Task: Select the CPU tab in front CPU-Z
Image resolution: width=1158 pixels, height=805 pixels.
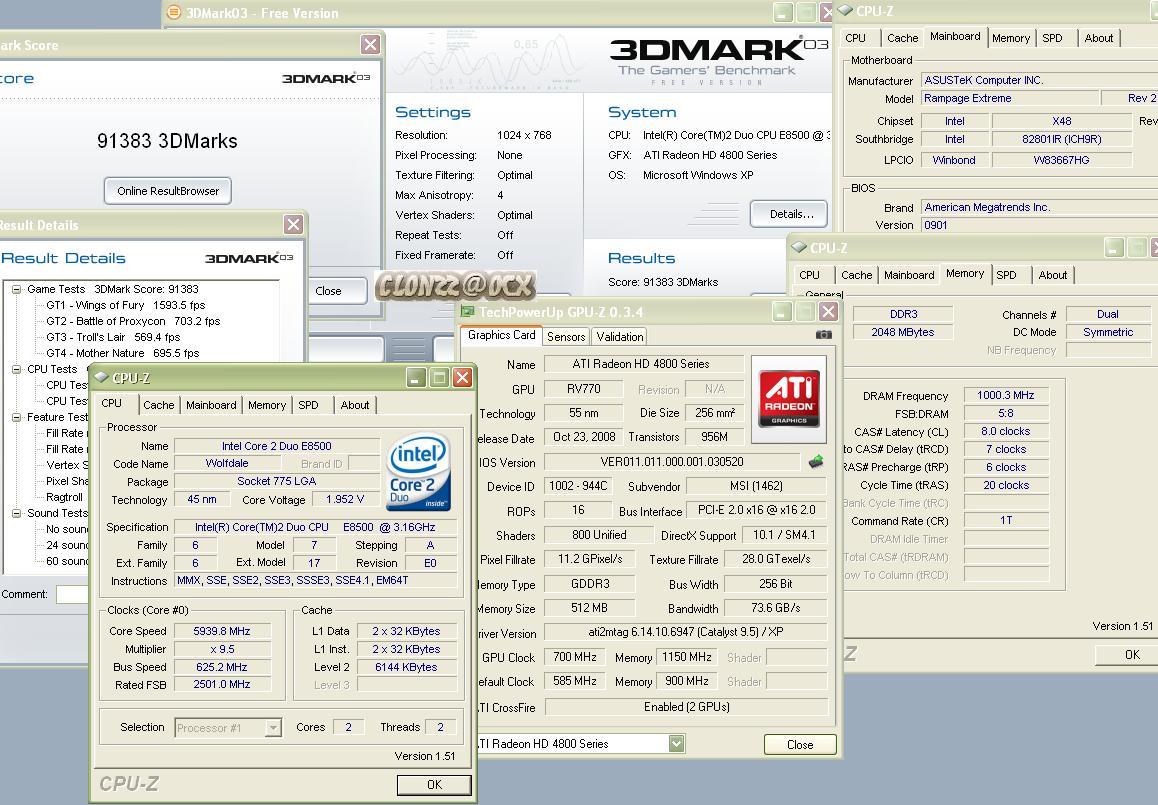Action: coord(112,403)
